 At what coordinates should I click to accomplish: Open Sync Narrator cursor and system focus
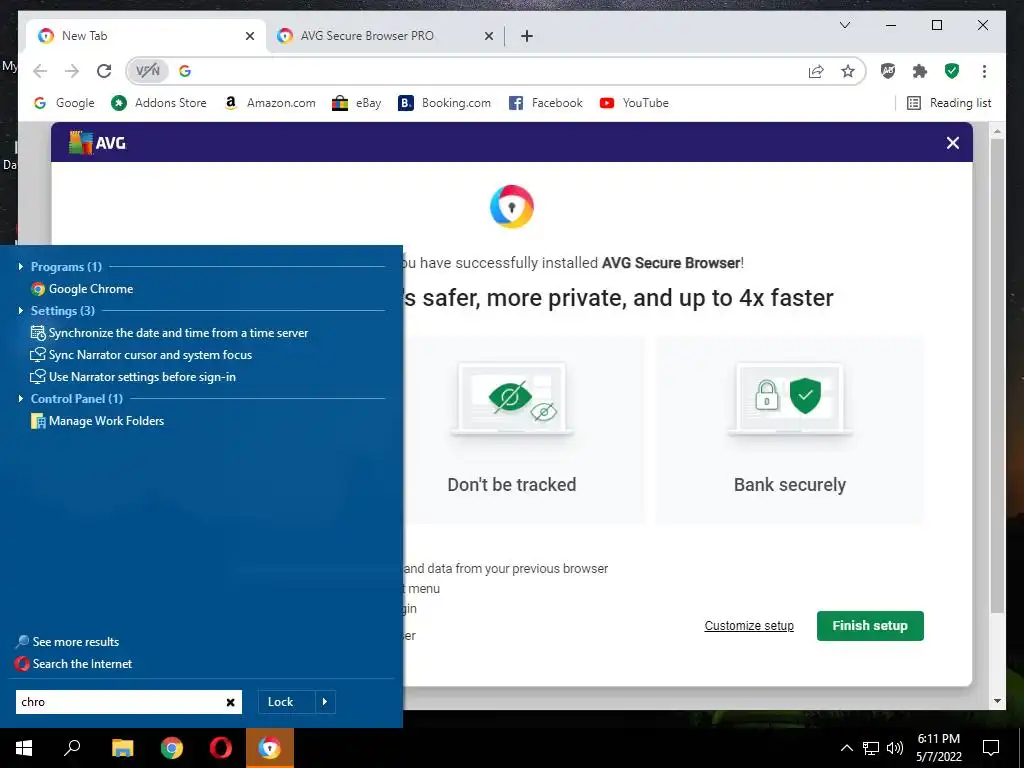(142, 355)
